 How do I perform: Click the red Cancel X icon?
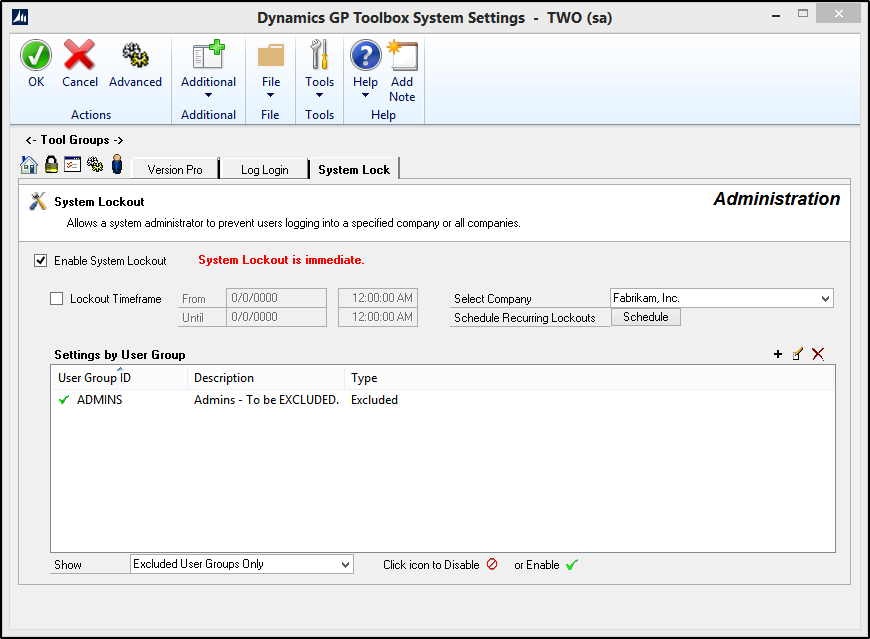click(x=79, y=55)
